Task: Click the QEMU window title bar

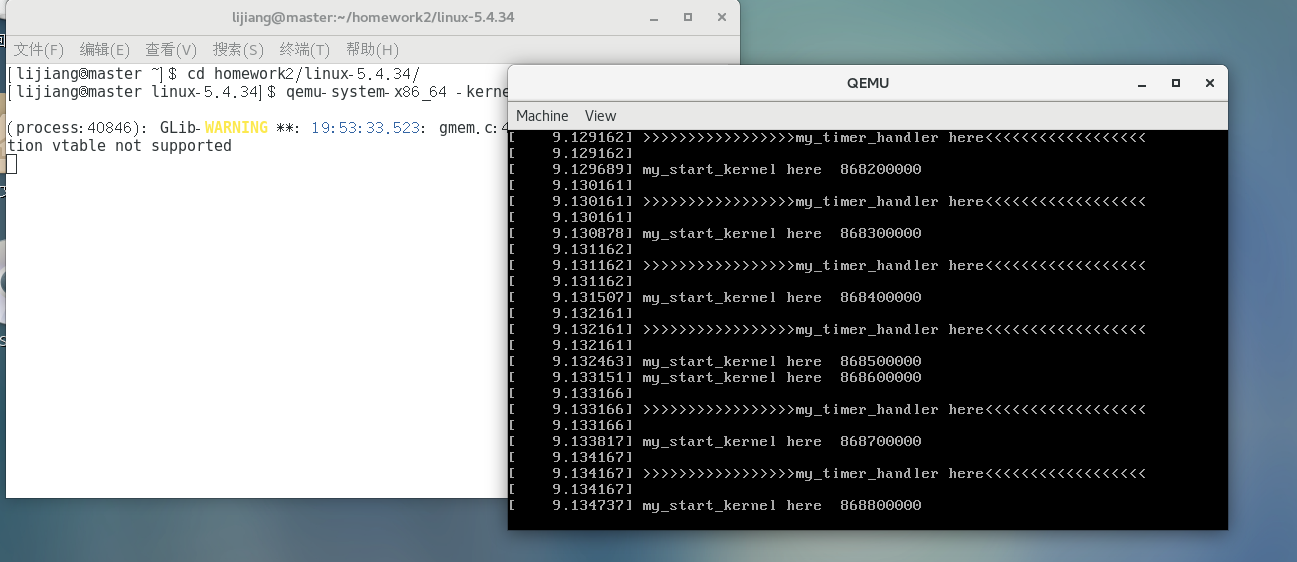Action: click(867, 84)
